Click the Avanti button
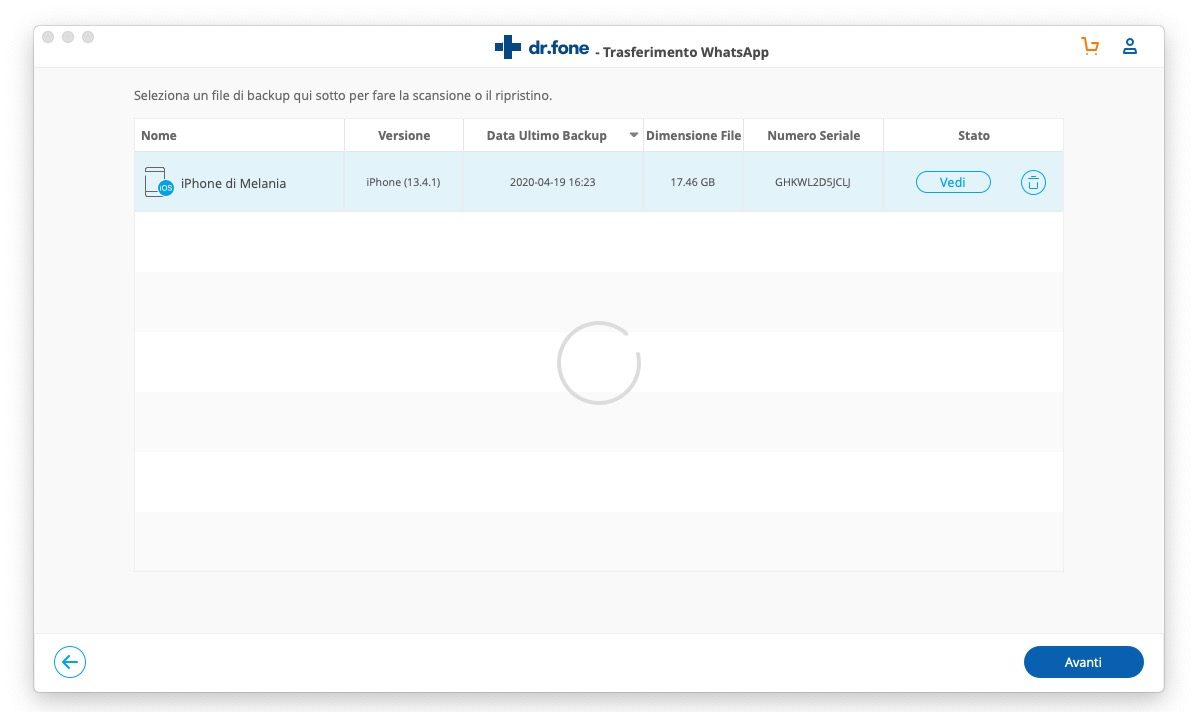The image size is (1204, 712). coord(1083,662)
